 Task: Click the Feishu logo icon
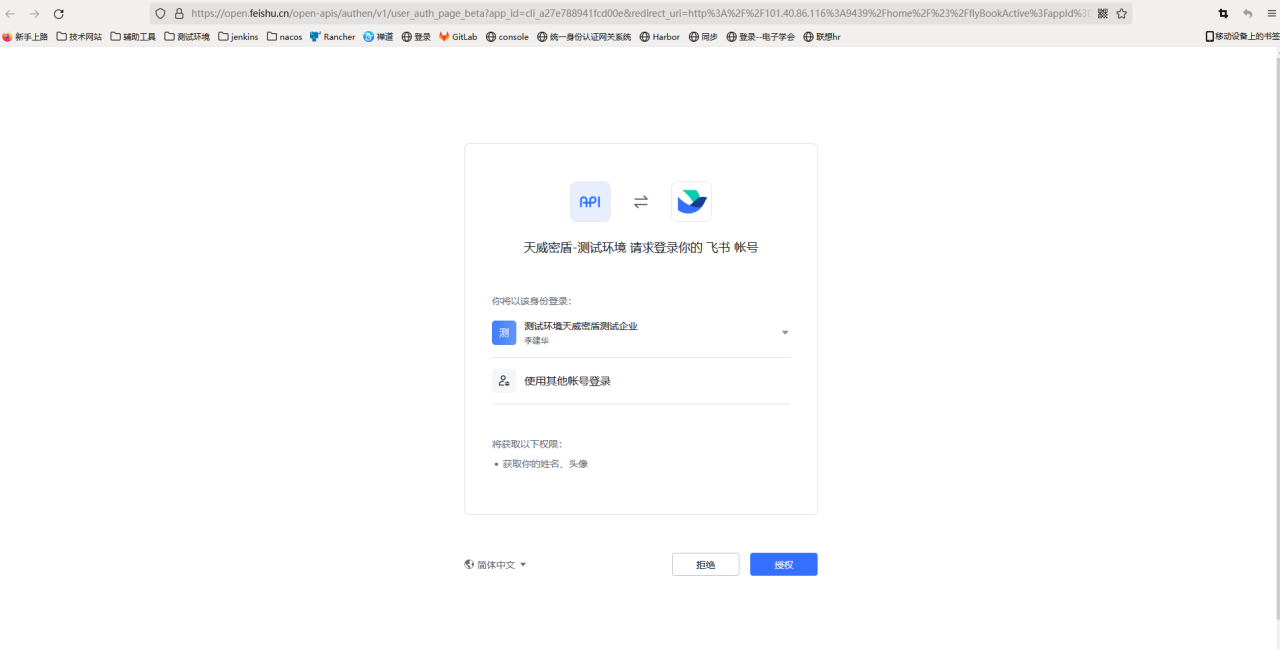(x=691, y=201)
